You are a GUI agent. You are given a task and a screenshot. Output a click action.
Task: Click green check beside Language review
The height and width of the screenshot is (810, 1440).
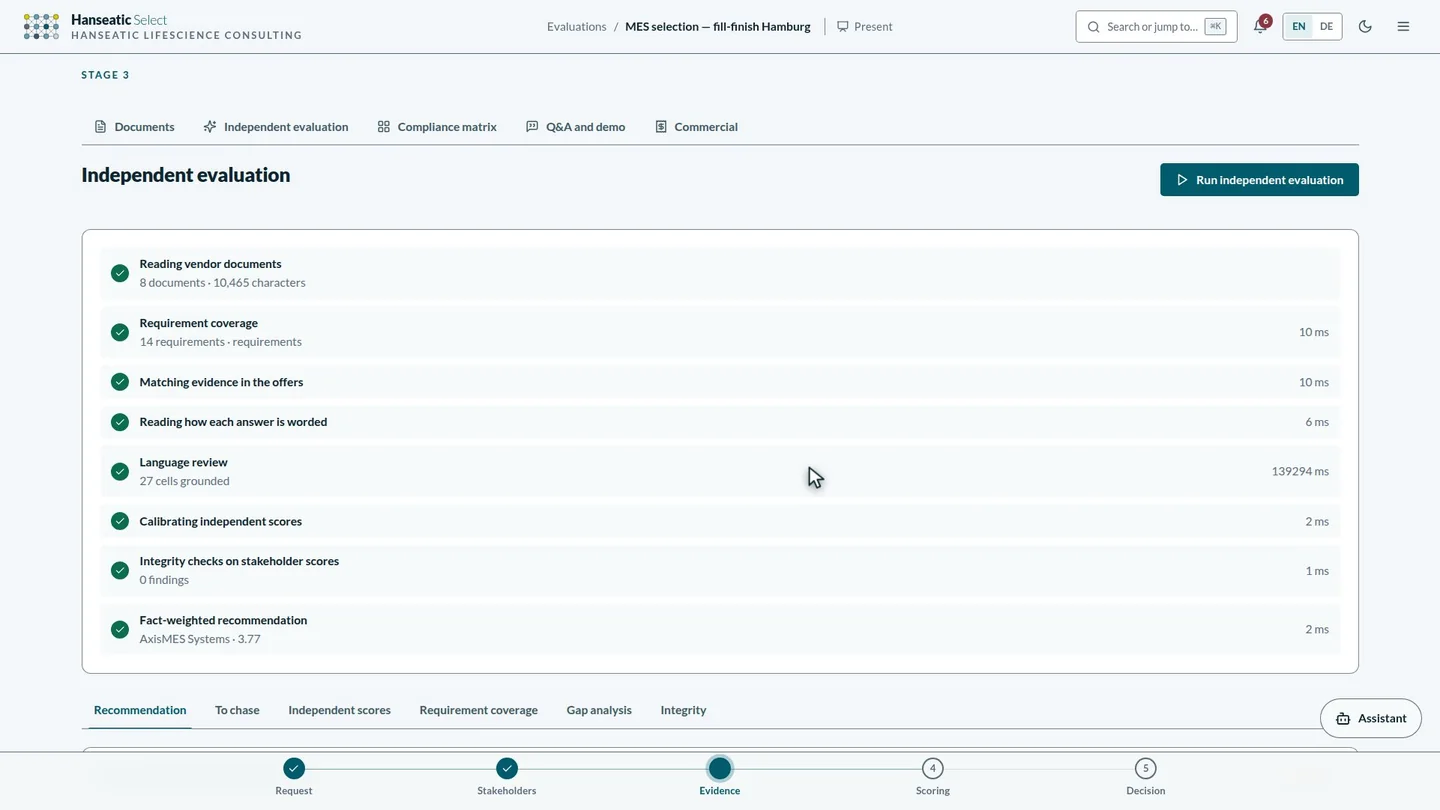coord(120,471)
